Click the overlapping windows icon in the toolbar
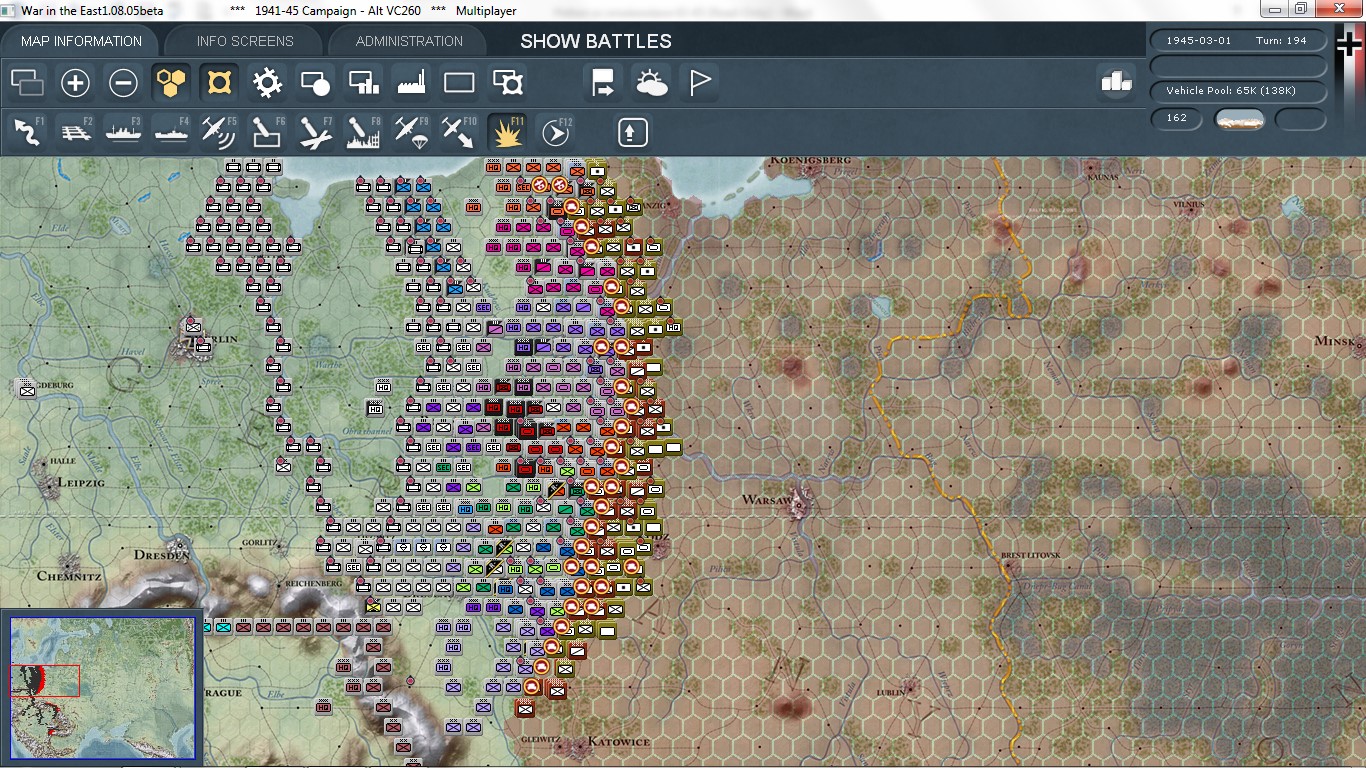This screenshot has height=768, width=1366. pos(28,82)
